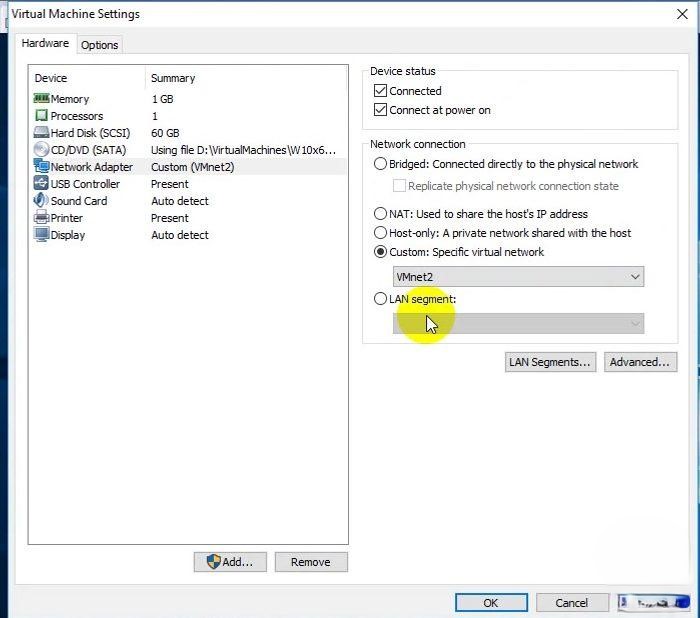Open Advanced network settings
The width and height of the screenshot is (700, 618).
pyautogui.click(x=640, y=362)
